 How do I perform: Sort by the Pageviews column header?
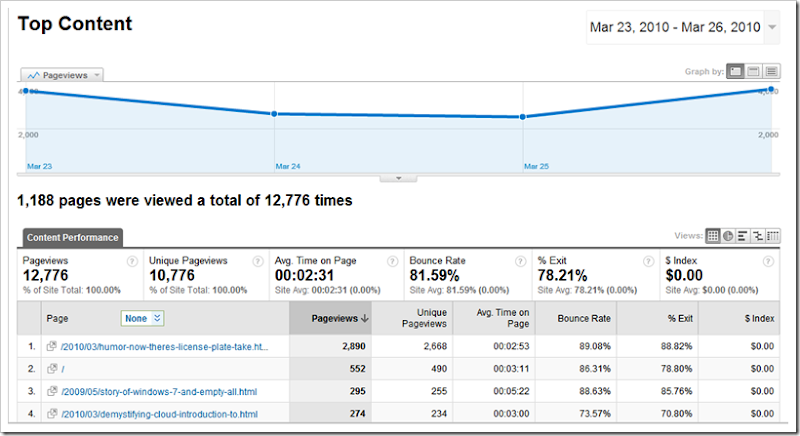[x=331, y=318]
